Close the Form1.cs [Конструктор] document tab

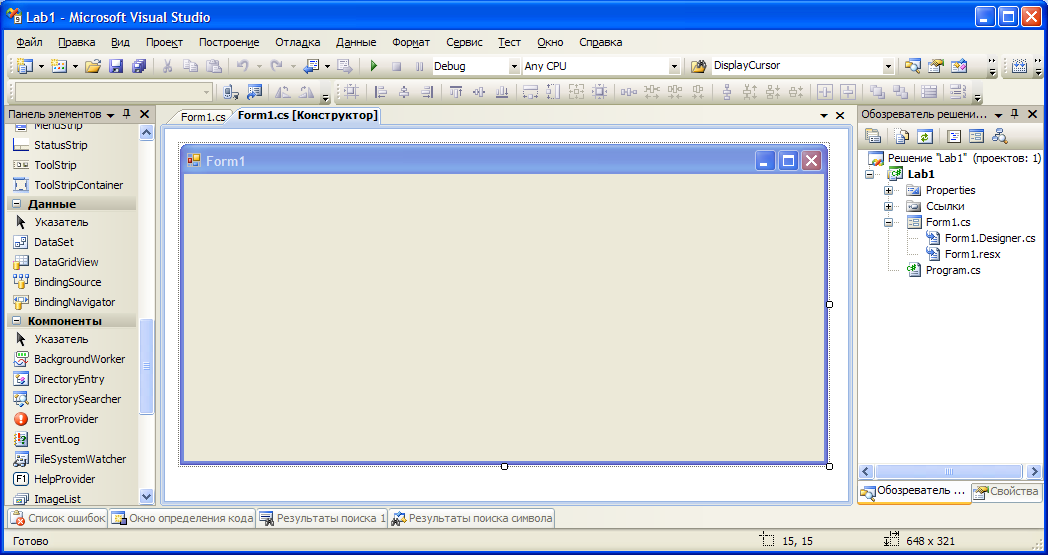click(840, 116)
